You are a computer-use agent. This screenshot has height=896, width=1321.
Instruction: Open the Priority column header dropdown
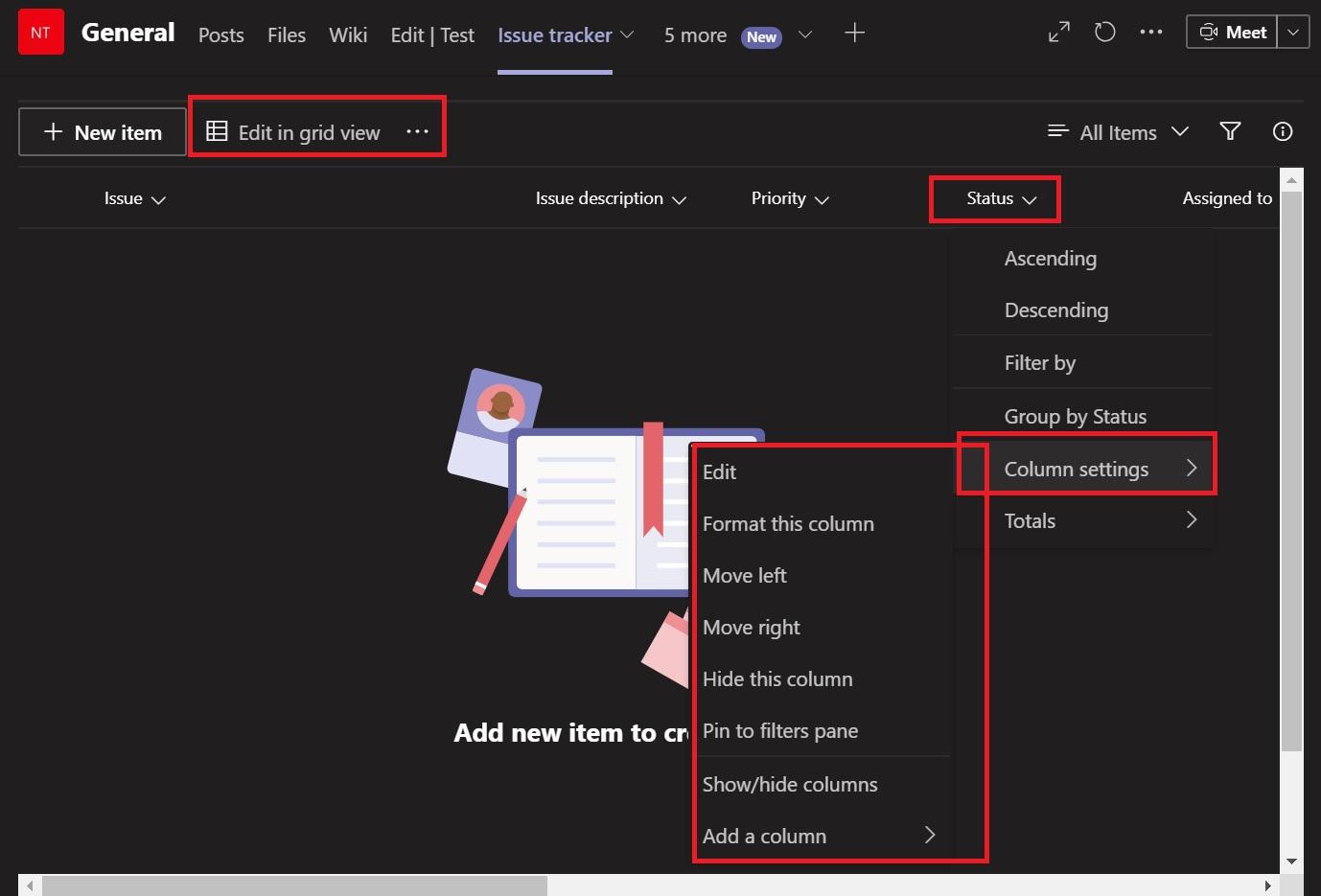tap(790, 198)
